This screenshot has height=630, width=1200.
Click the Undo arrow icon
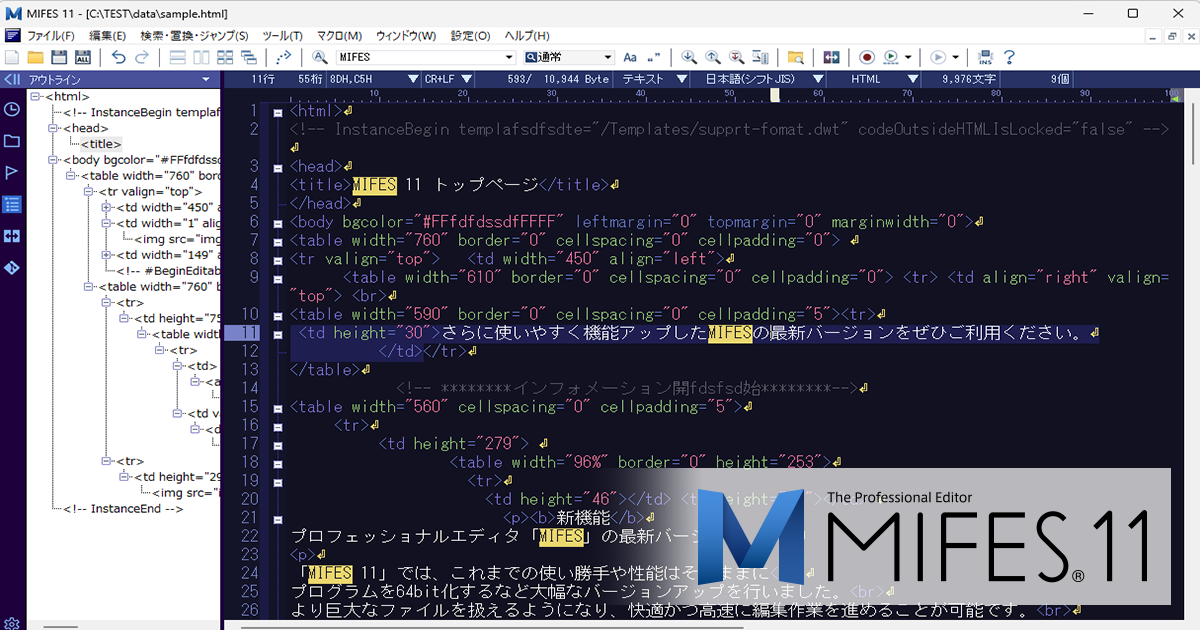click(119, 57)
